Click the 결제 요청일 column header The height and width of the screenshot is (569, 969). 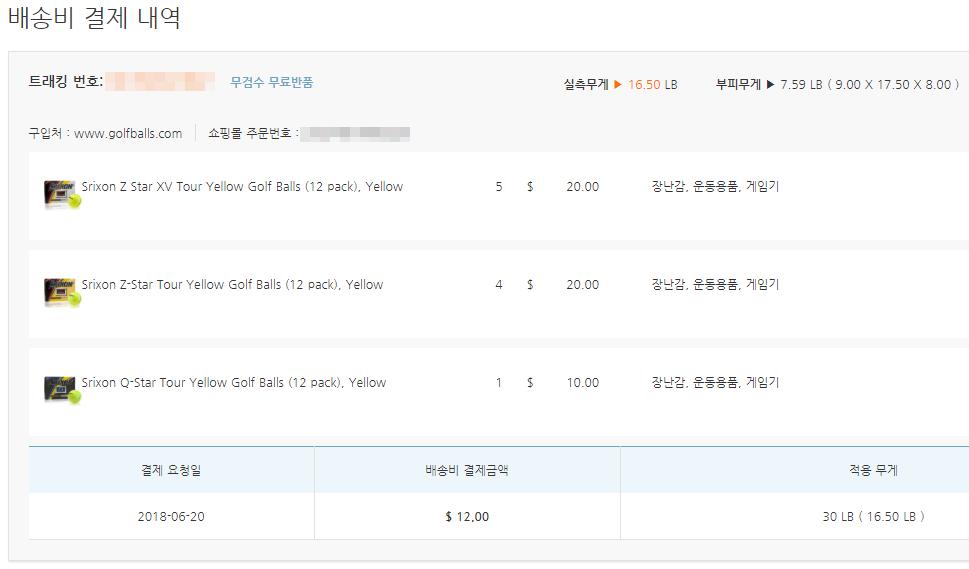(171, 470)
